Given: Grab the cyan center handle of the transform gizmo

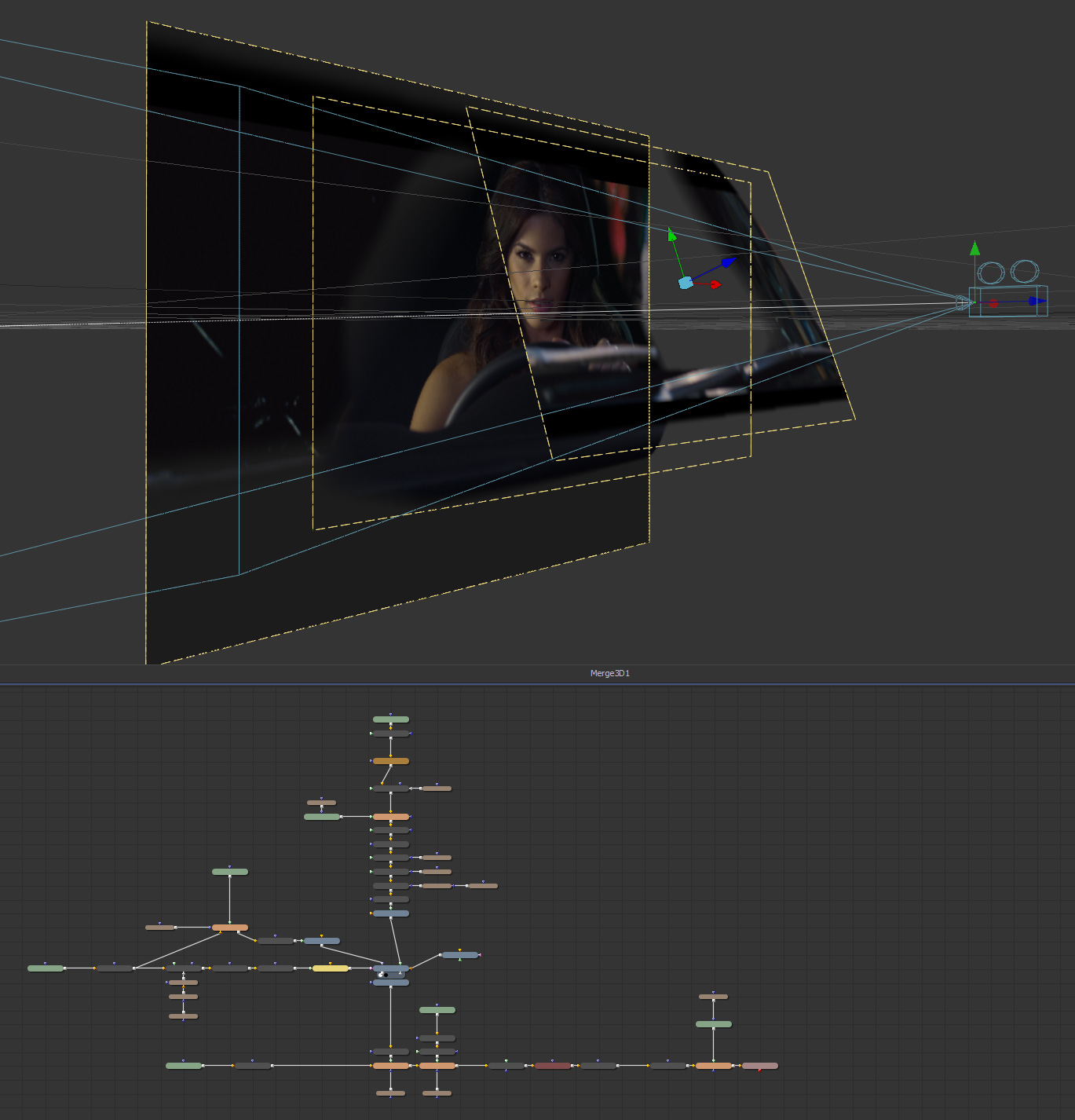Looking at the screenshot, I should point(686,282).
